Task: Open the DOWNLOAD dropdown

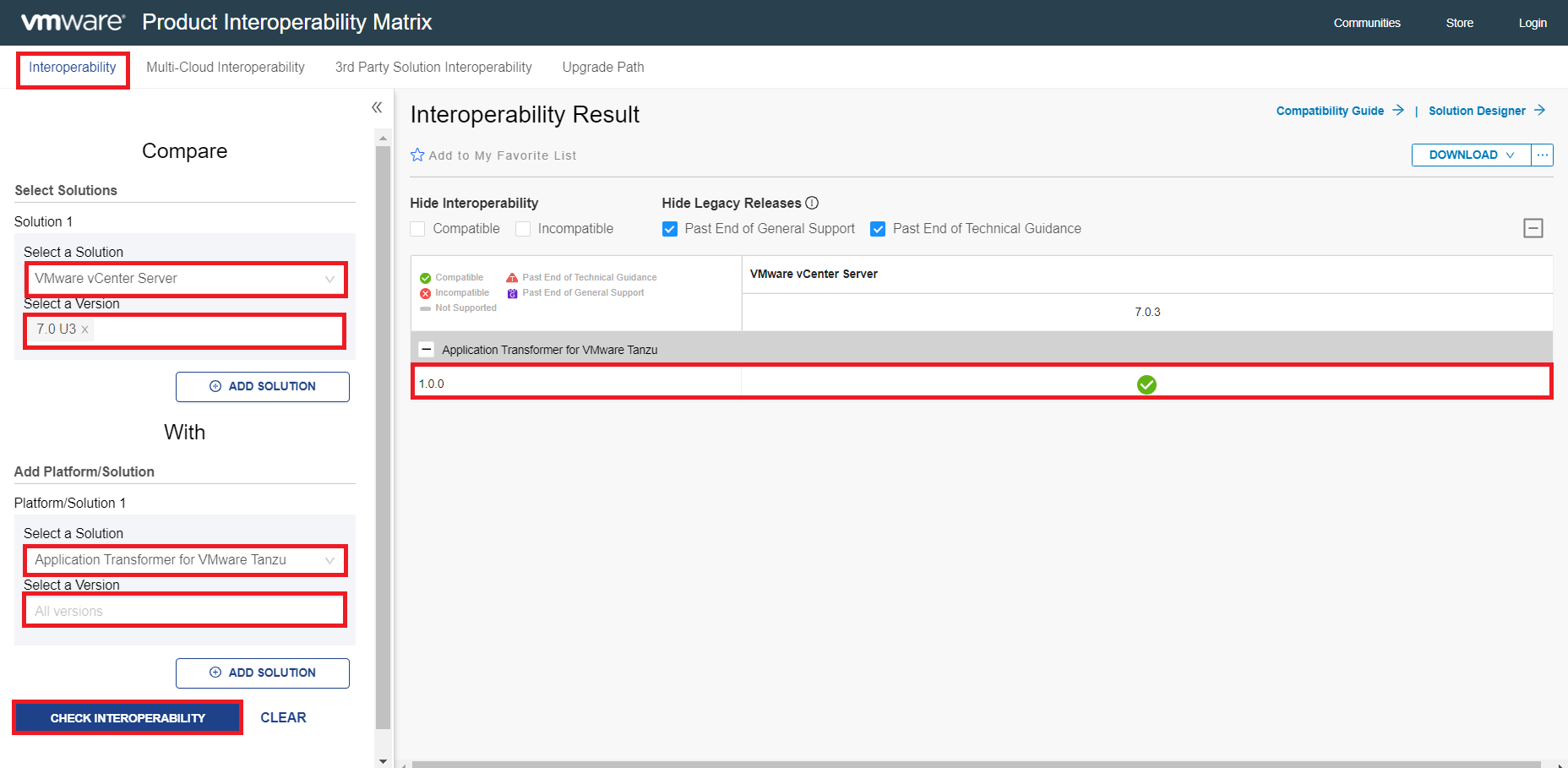Action: coord(1470,155)
